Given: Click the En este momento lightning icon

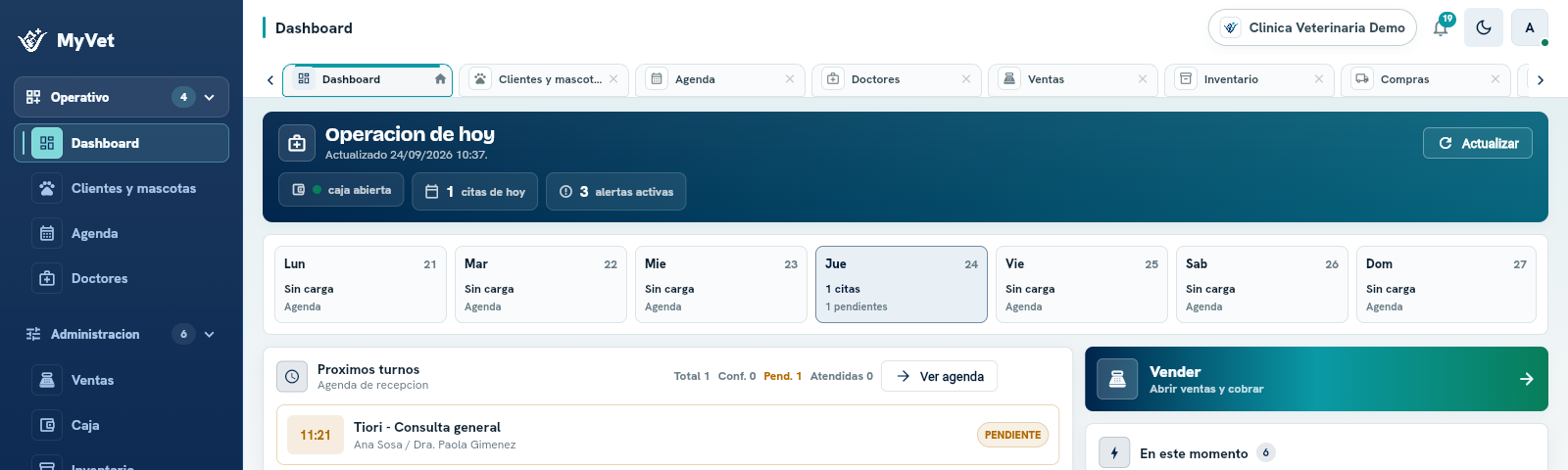Looking at the screenshot, I should pyautogui.click(x=1114, y=453).
